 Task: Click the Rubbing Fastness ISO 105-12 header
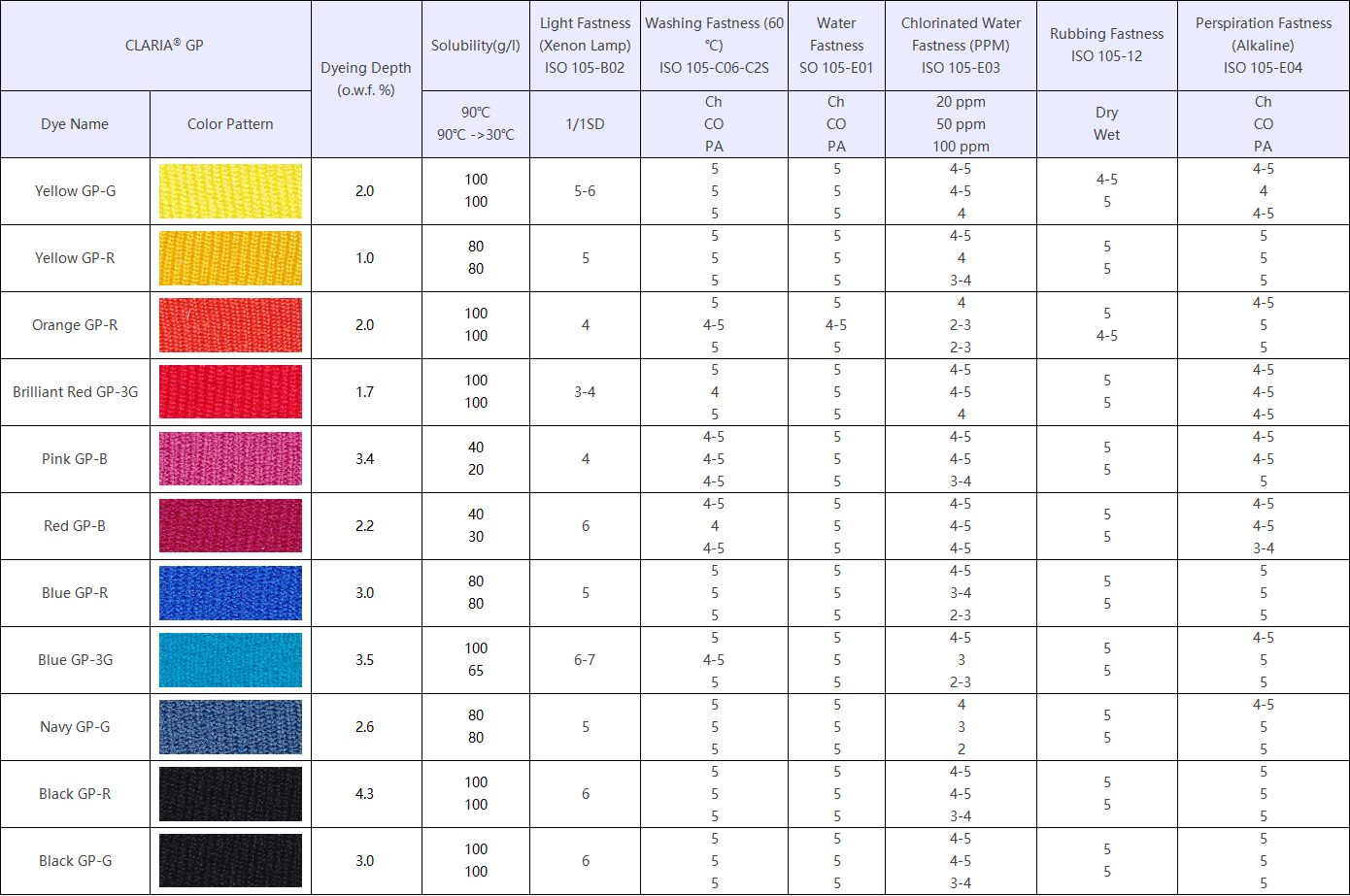coord(1106,46)
